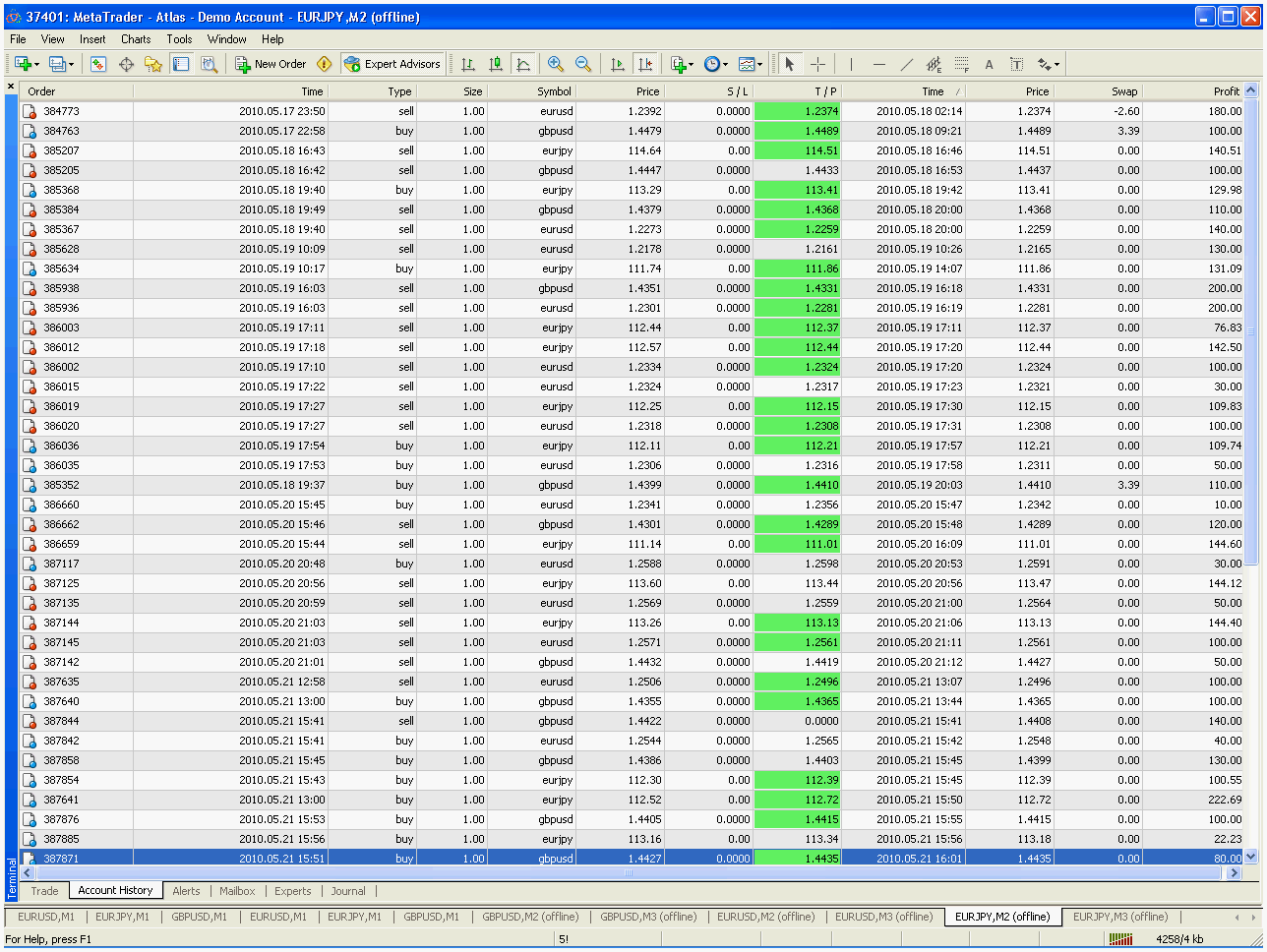
Task: Draw a vertical line tool
Action: click(x=851, y=64)
